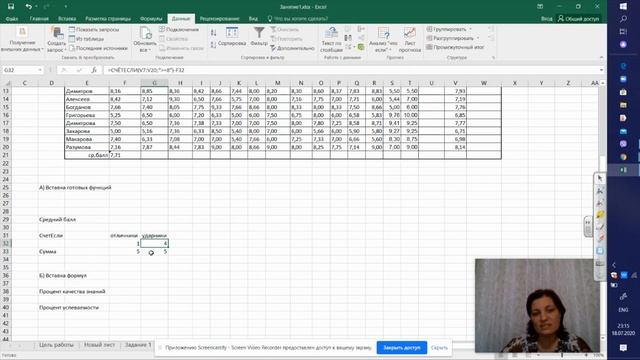The height and width of the screenshot is (360, 640).
Task: Open Анализ 'что если' dropdown
Action: tap(383, 39)
